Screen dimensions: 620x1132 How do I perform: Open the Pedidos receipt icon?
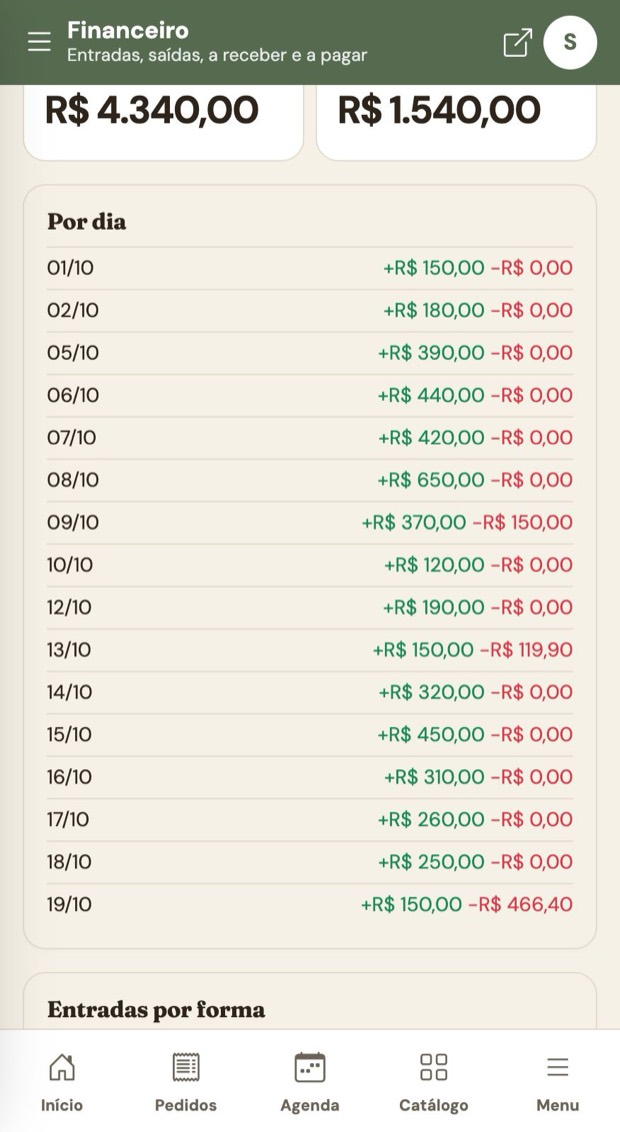[185, 1067]
